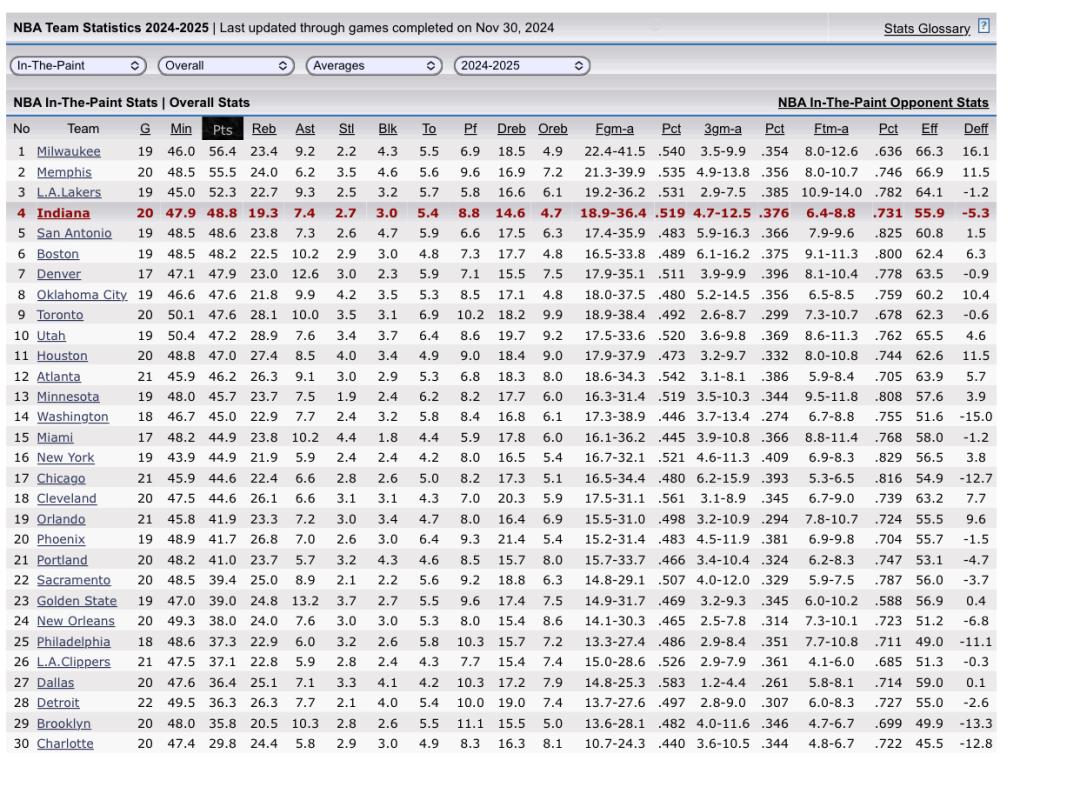The height and width of the screenshot is (807, 1080).
Task: Go to Golden State team stats
Action: 76,601
